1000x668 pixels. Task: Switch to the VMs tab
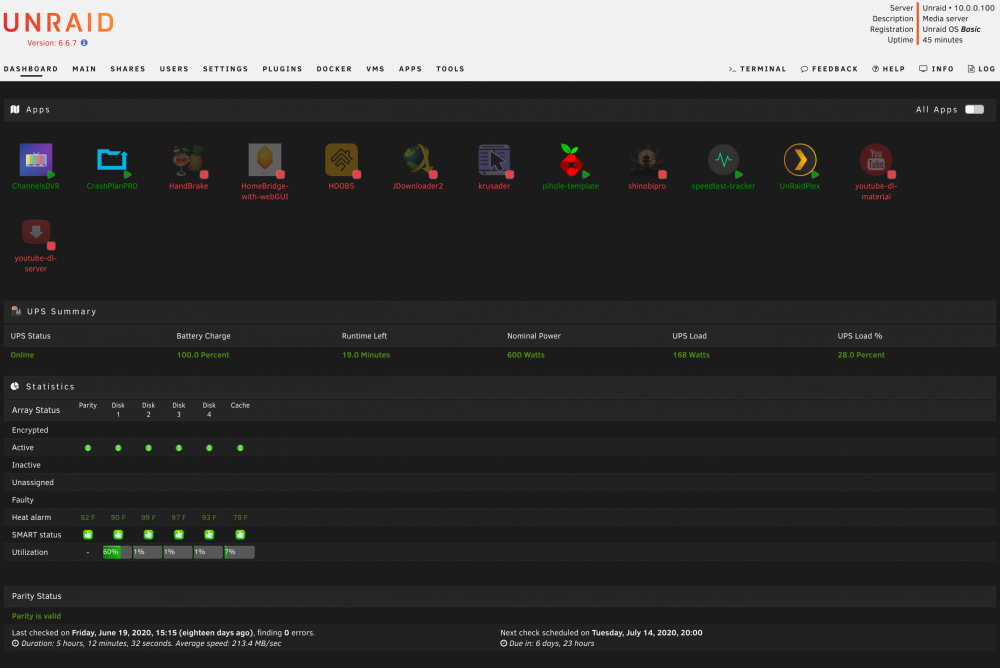pos(375,69)
